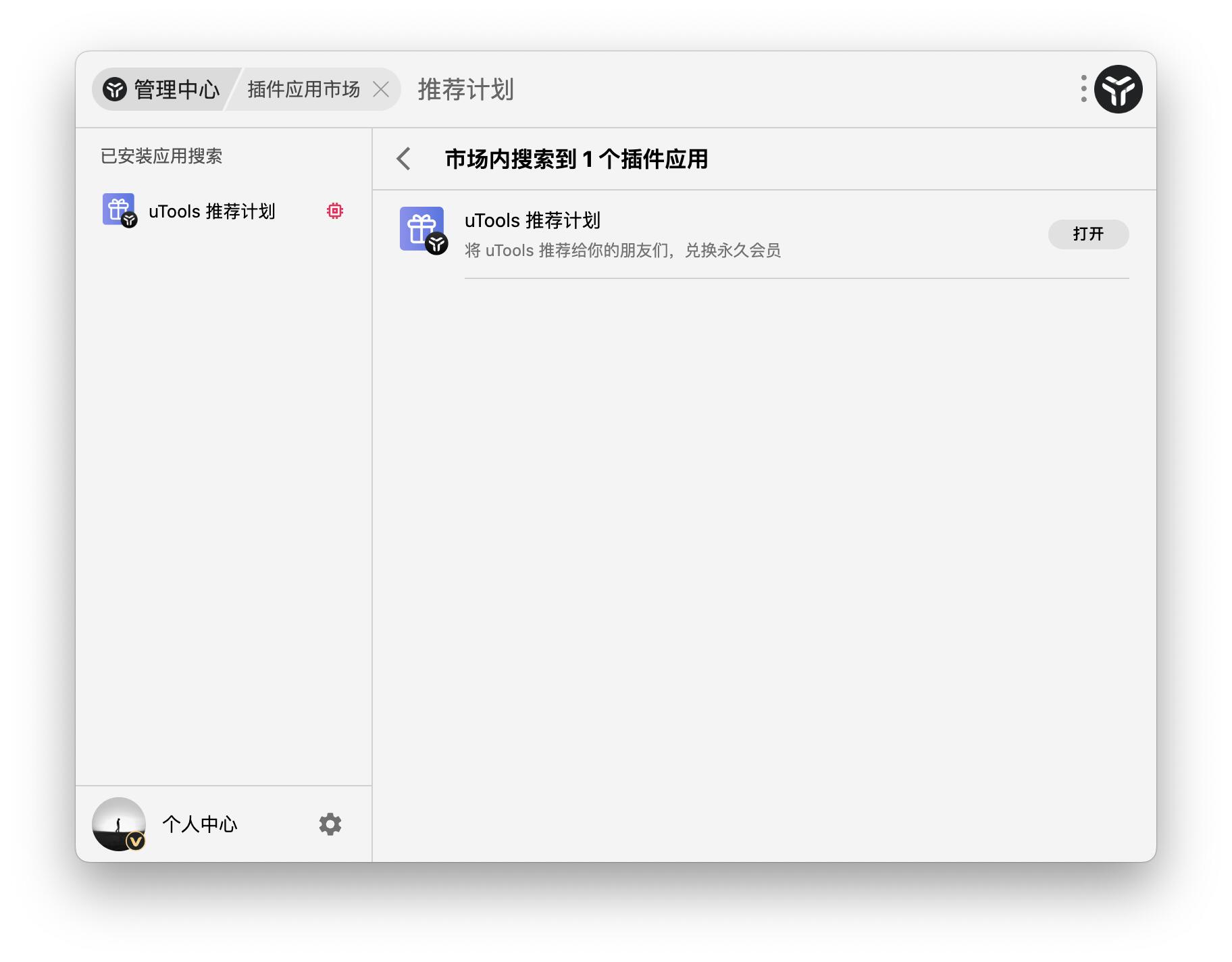
Task: Open uTools 推荐计划 plugin details from title
Action: (x=532, y=220)
